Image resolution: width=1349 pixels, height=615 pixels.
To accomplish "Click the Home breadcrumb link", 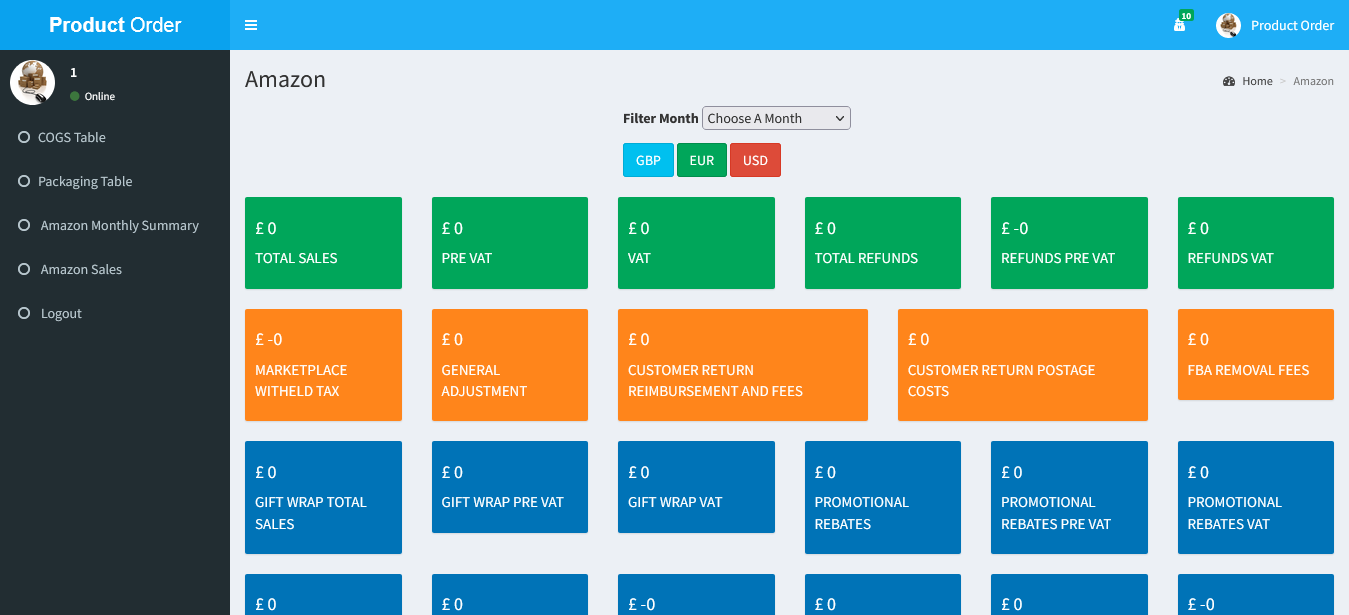I will (1257, 81).
